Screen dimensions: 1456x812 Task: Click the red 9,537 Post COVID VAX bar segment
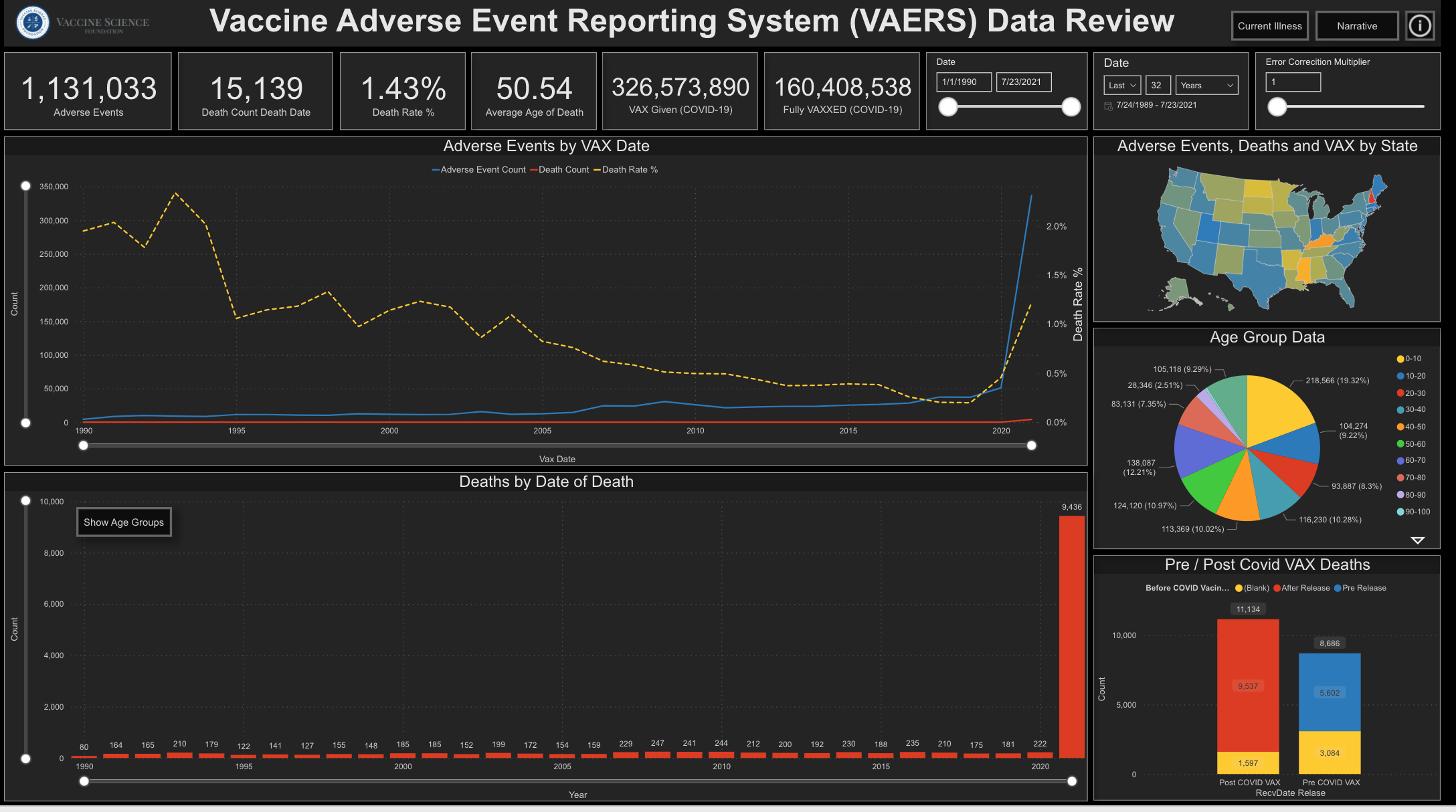tap(1248, 686)
